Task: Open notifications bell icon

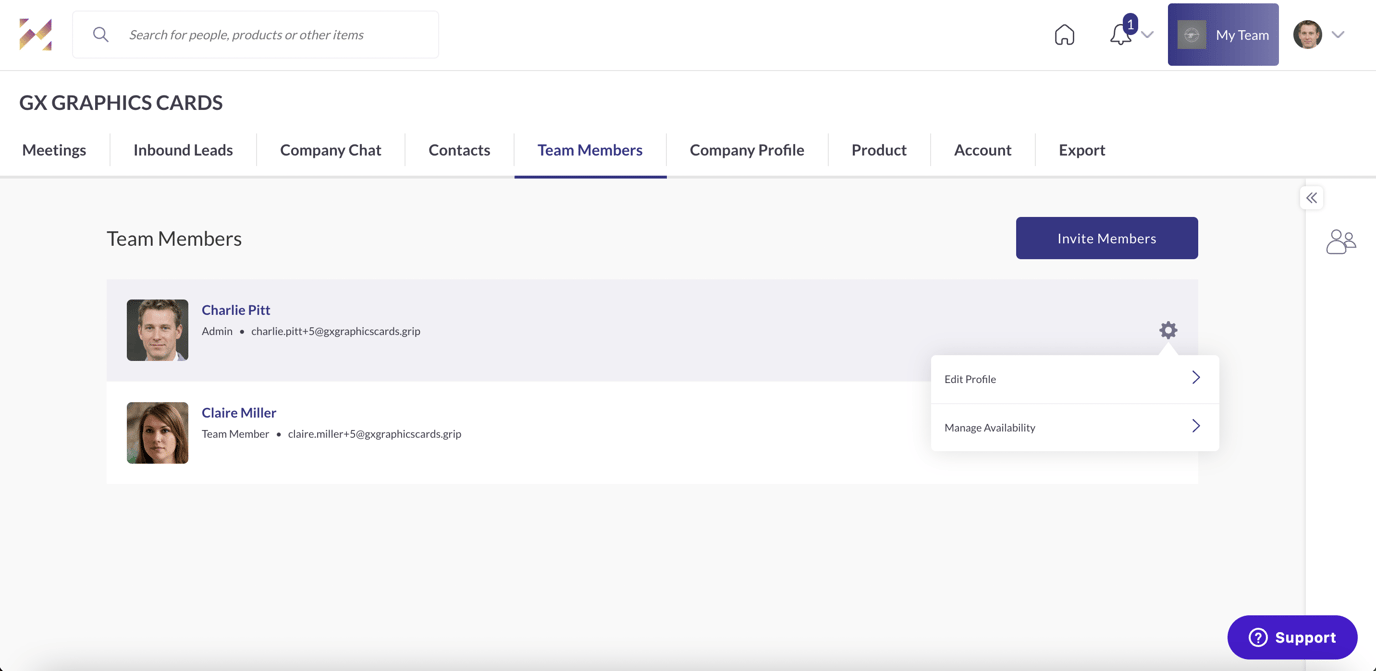Action: tap(1120, 35)
